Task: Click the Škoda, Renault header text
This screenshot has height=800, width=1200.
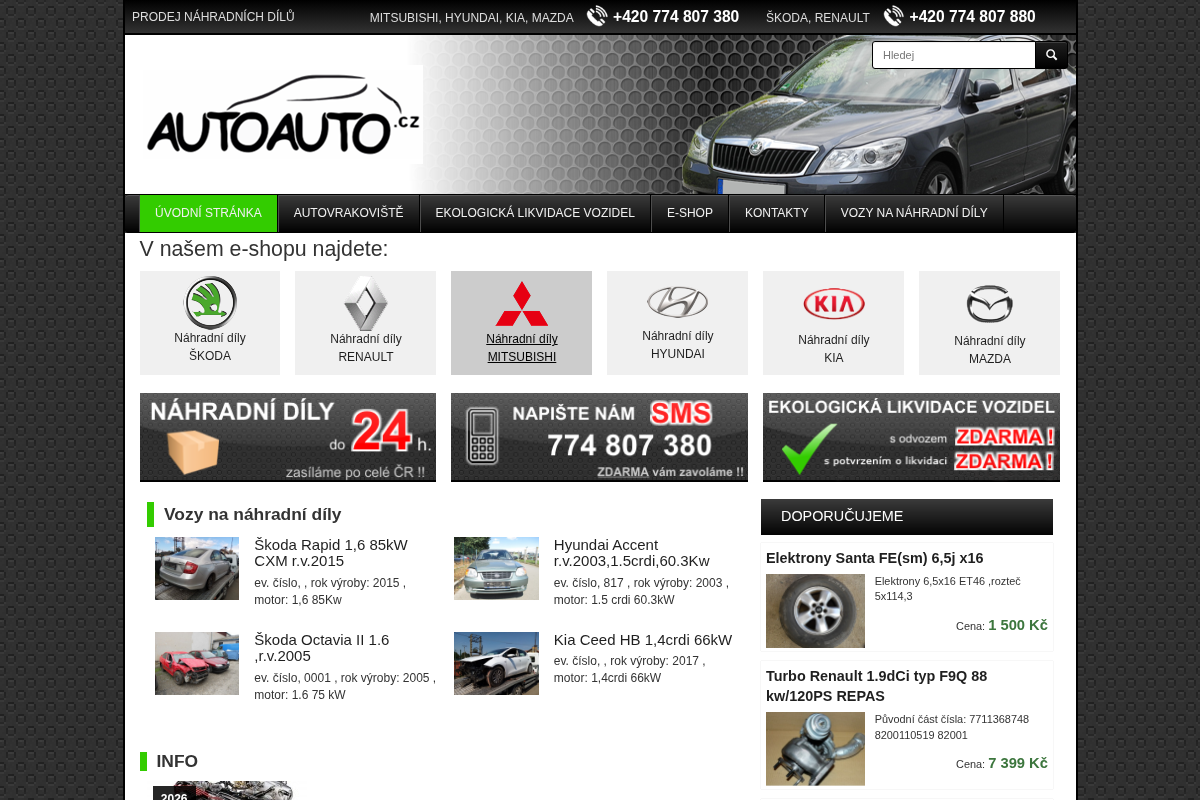Action: pos(818,18)
